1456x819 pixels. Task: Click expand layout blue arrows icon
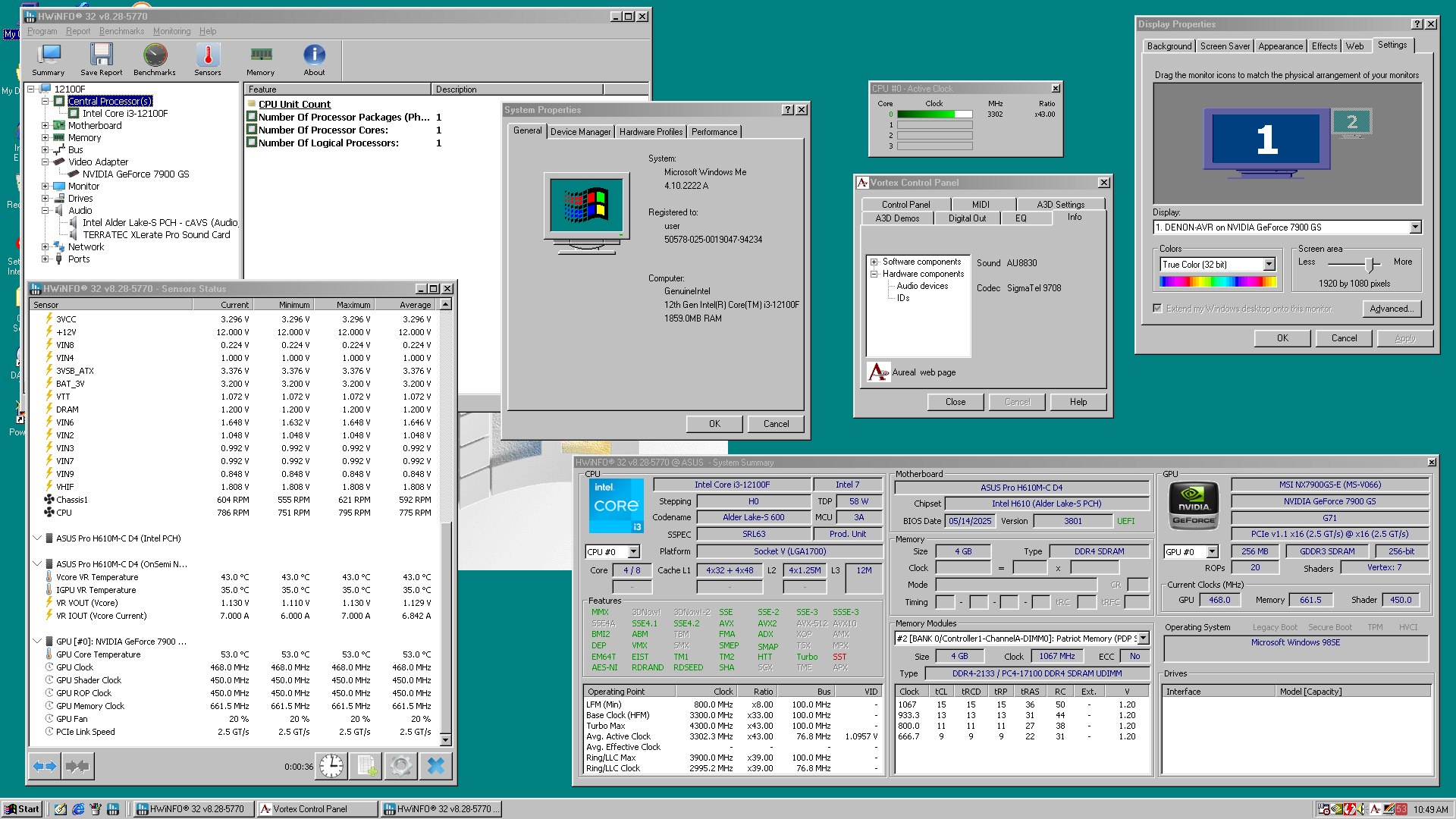(45, 766)
